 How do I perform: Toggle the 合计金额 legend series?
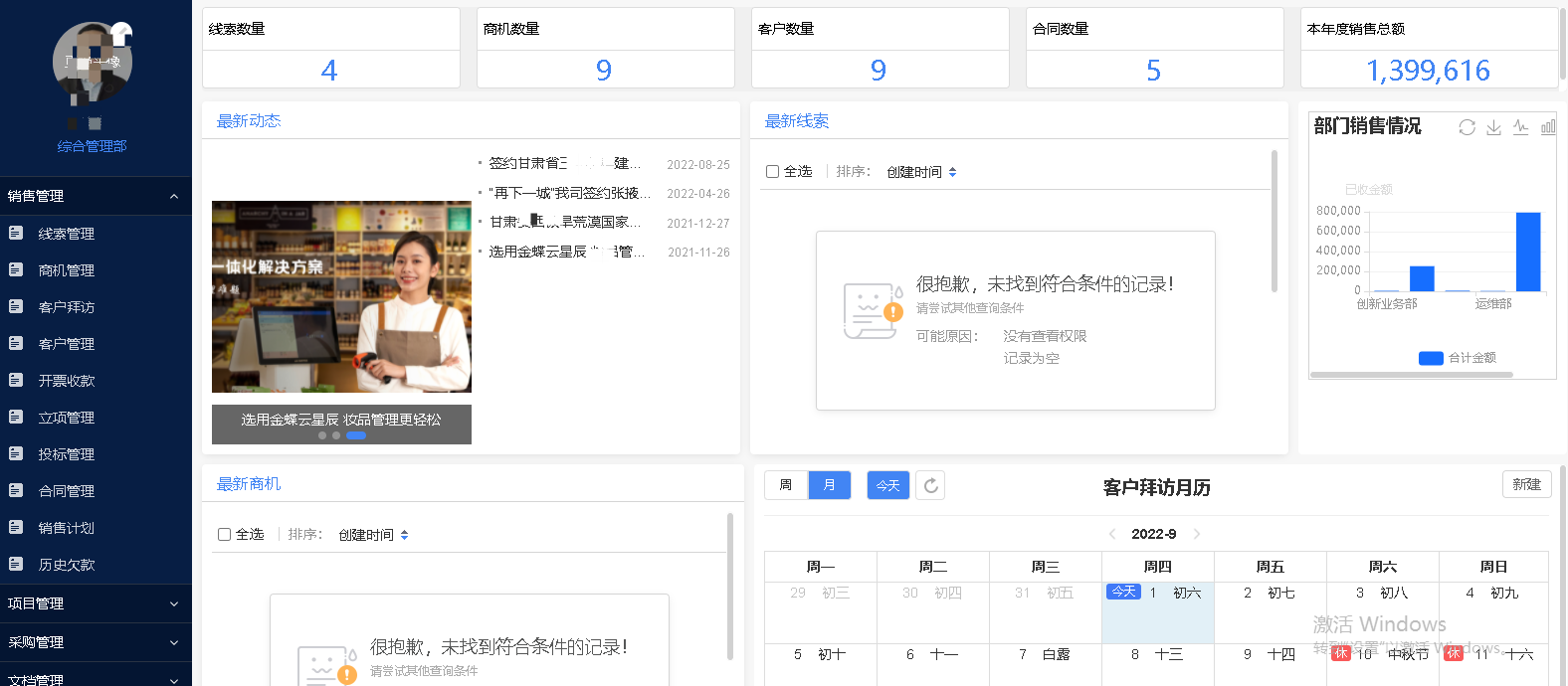click(1457, 358)
